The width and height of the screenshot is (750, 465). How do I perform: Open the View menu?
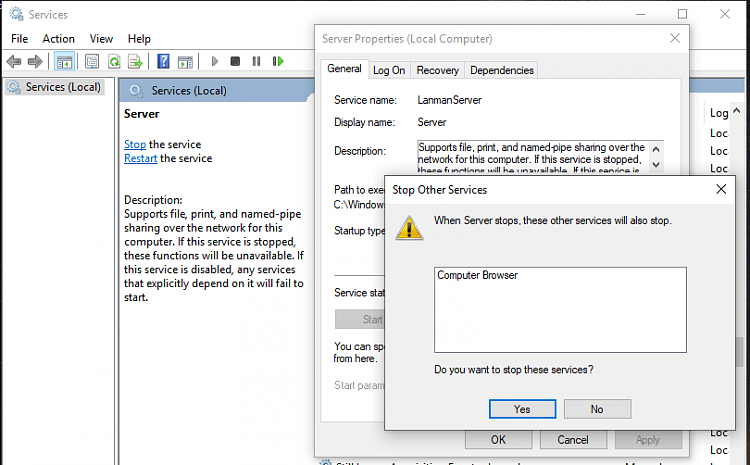click(101, 39)
